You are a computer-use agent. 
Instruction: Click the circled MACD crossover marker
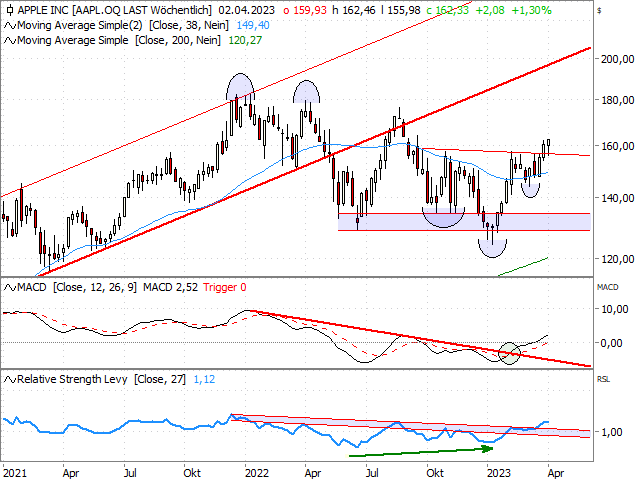[x=510, y=353]
